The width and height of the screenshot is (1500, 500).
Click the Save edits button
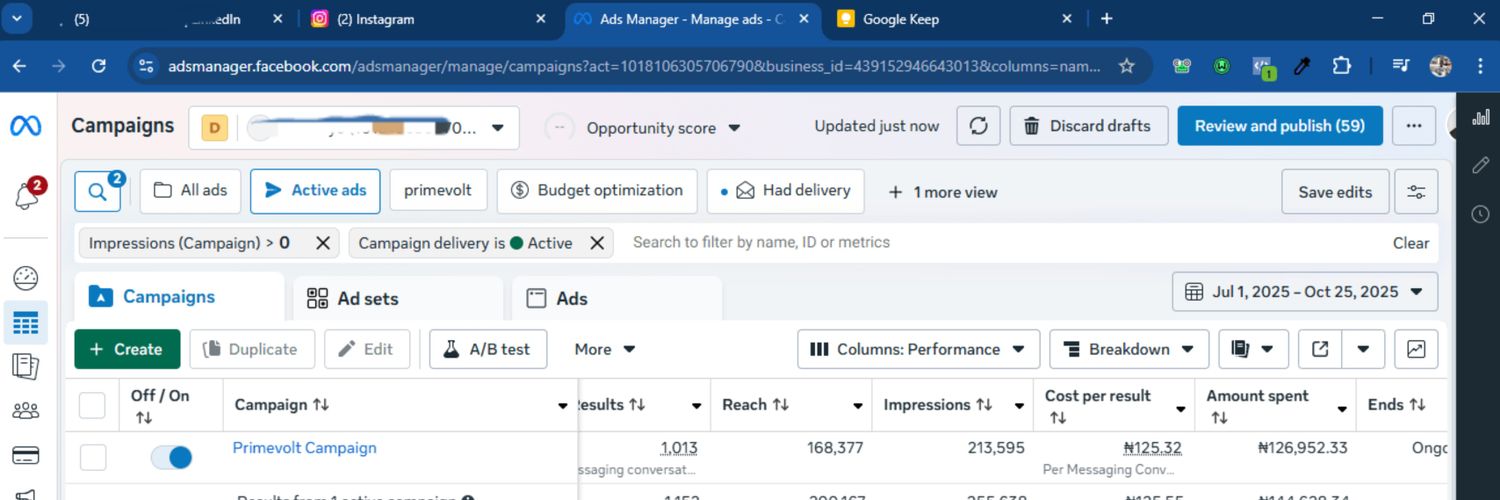click(1335, 192)
